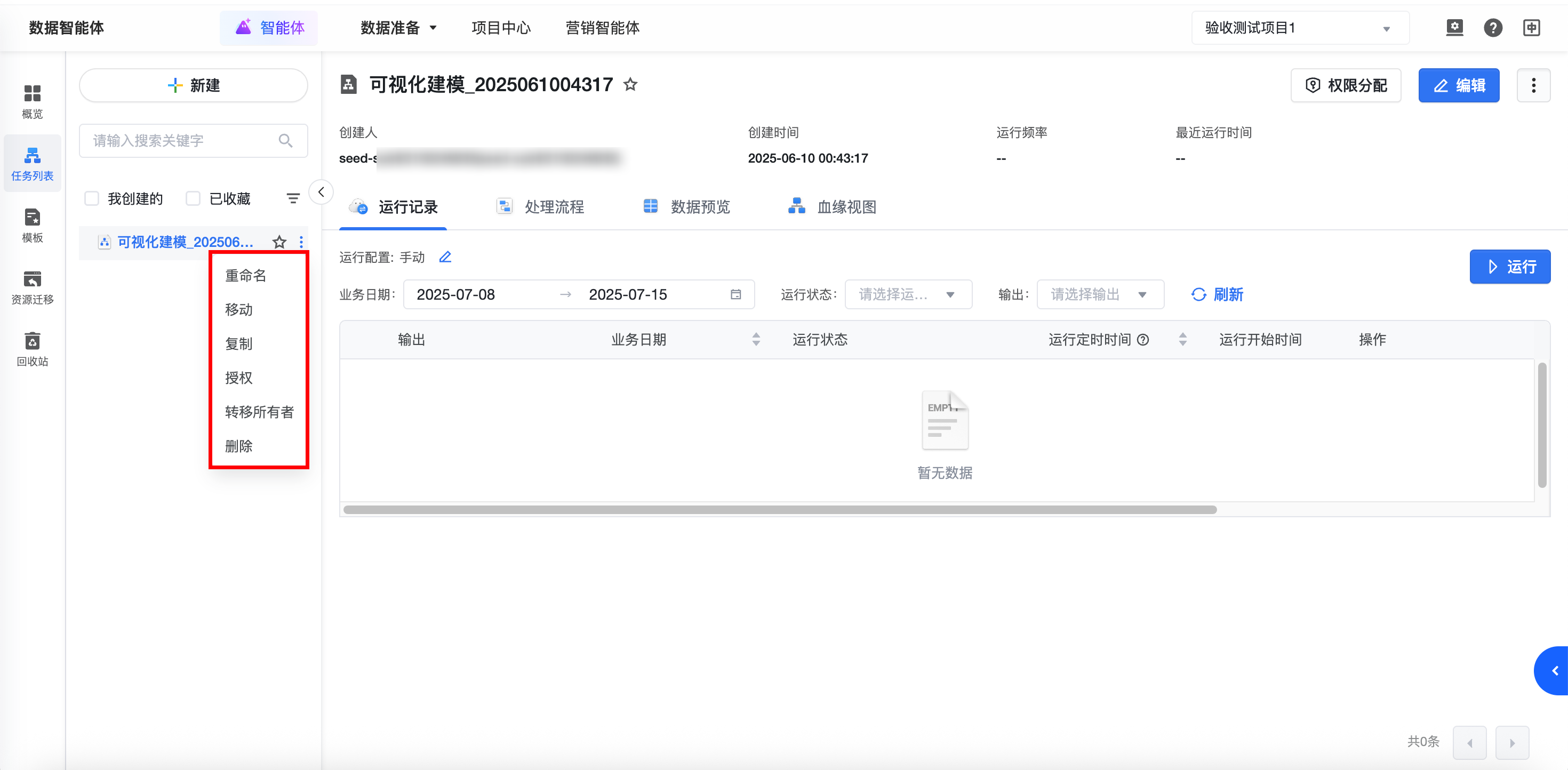Expand the 验收测试项目1 project dropdown
This screenshot has width=1568, height=770.
1300,28
